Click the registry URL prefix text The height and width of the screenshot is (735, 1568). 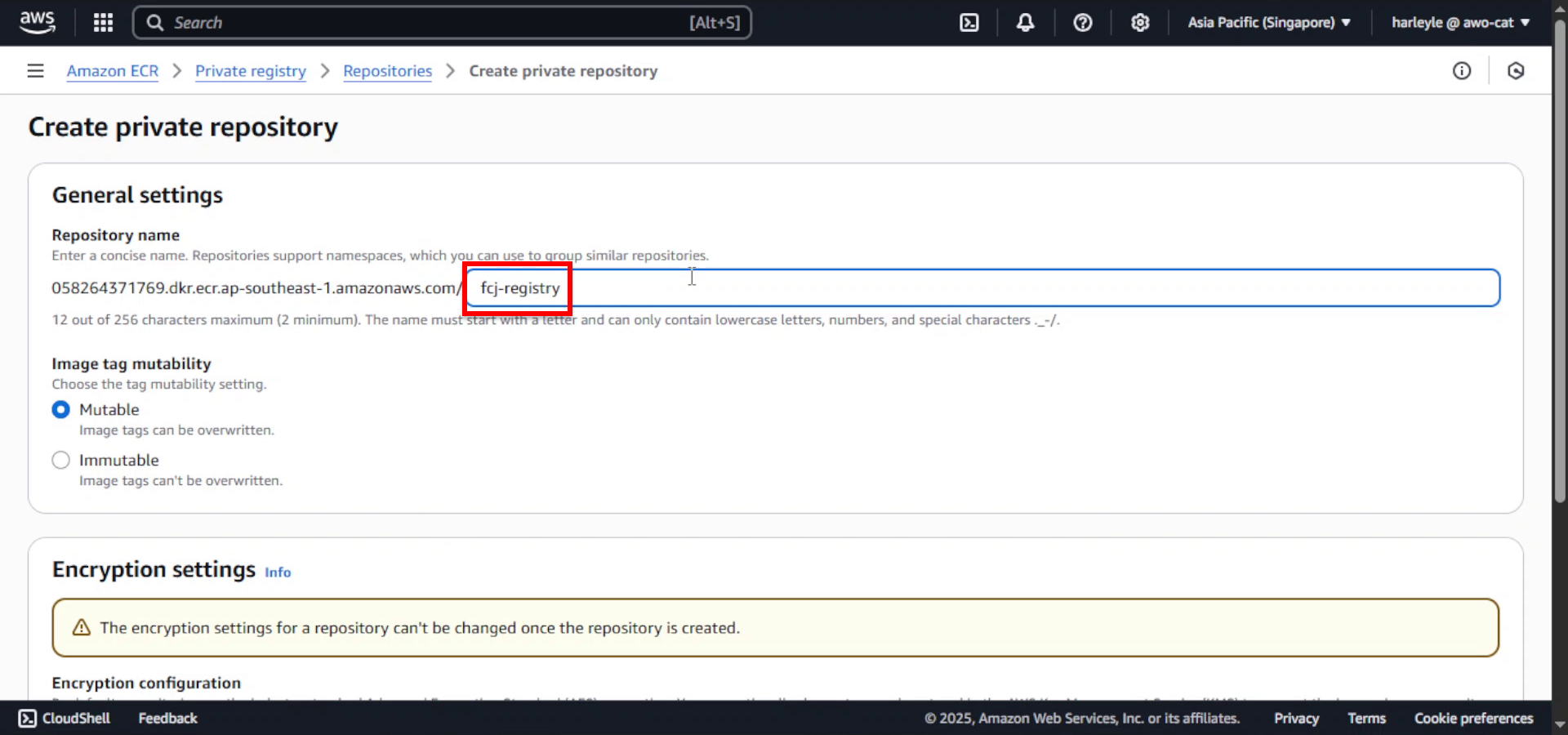tap(256, 287)
